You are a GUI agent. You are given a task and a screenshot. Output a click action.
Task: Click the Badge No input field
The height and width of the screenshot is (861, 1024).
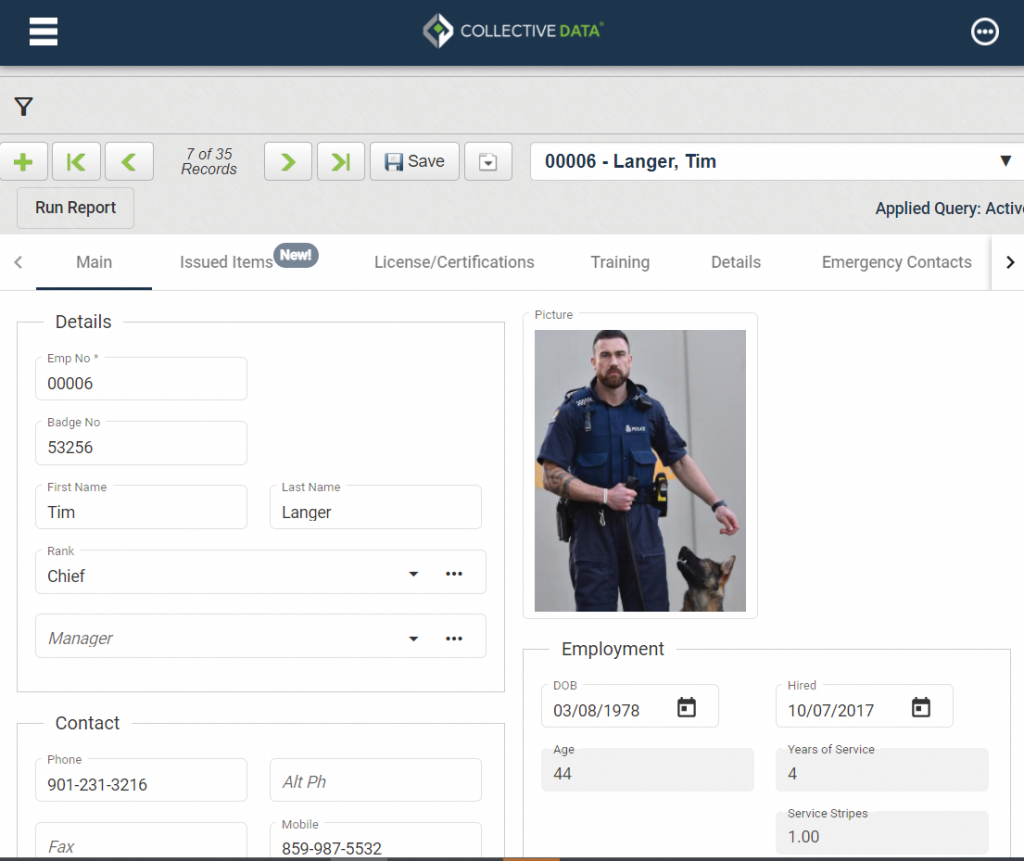click(x=141, y=448)
